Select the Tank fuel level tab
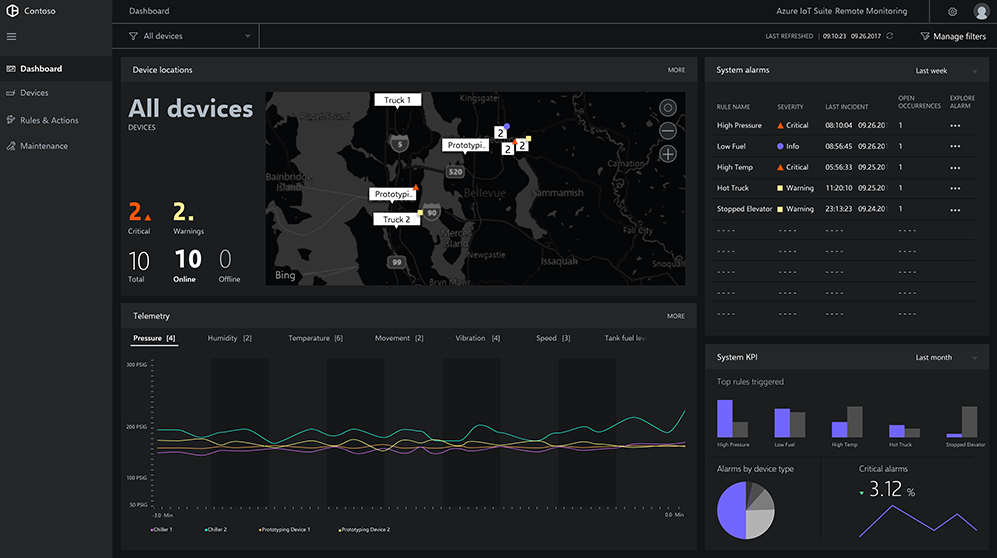The height and width of the screenshot is (558, 997). [626, 338]
